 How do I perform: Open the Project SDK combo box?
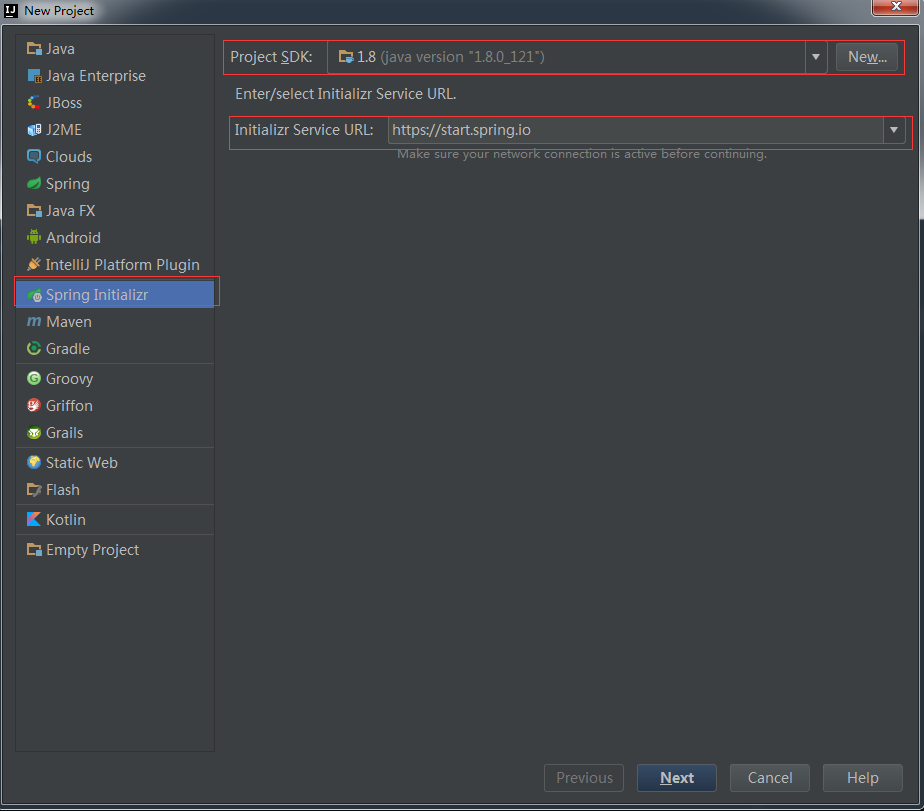(577, 57)
